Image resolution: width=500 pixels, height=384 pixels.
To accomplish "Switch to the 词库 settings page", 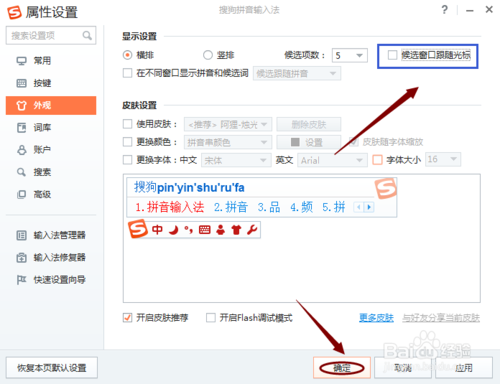I will click(51, 128).
